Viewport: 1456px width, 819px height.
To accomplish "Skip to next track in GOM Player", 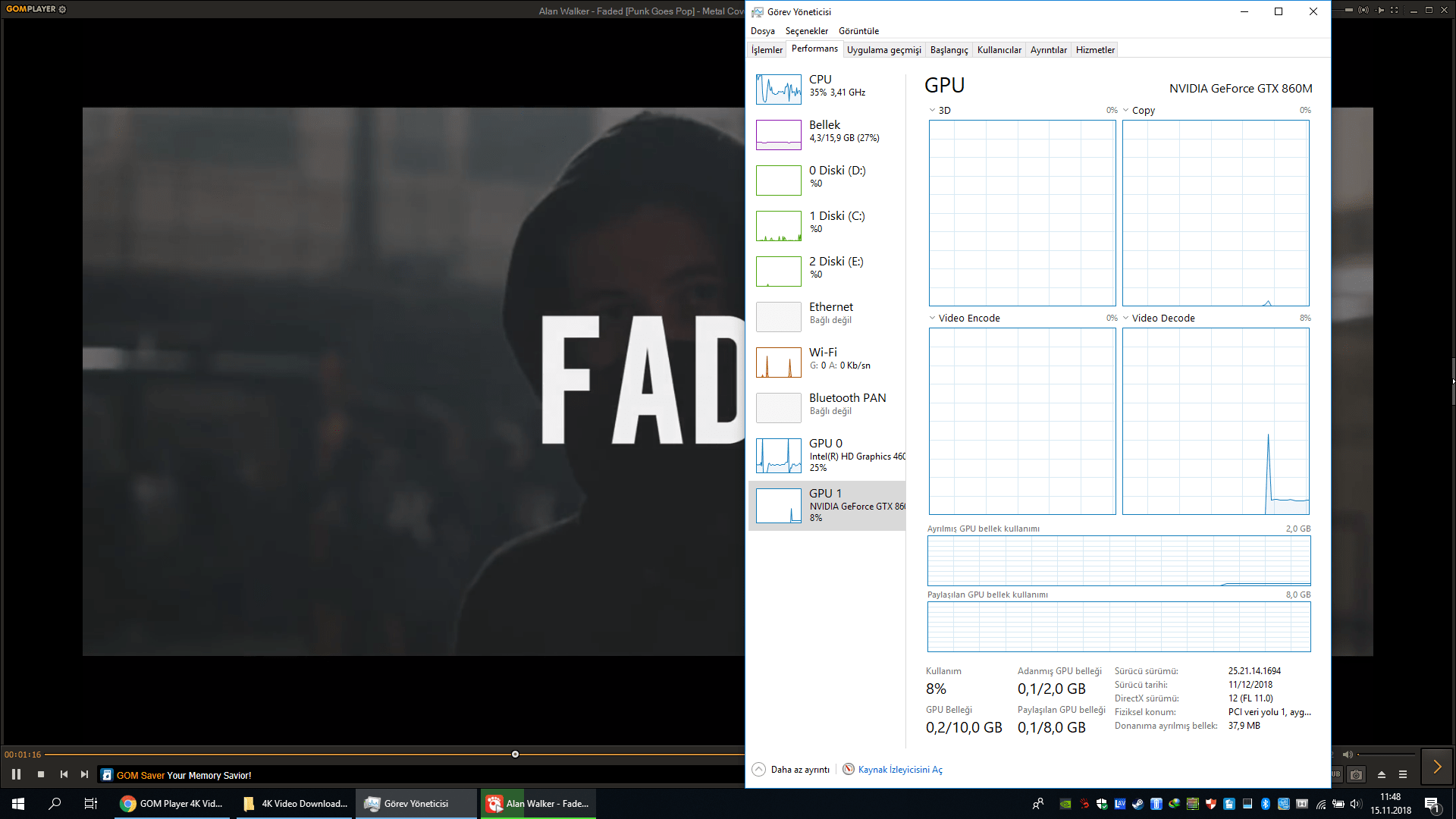I will click(84, 774).
